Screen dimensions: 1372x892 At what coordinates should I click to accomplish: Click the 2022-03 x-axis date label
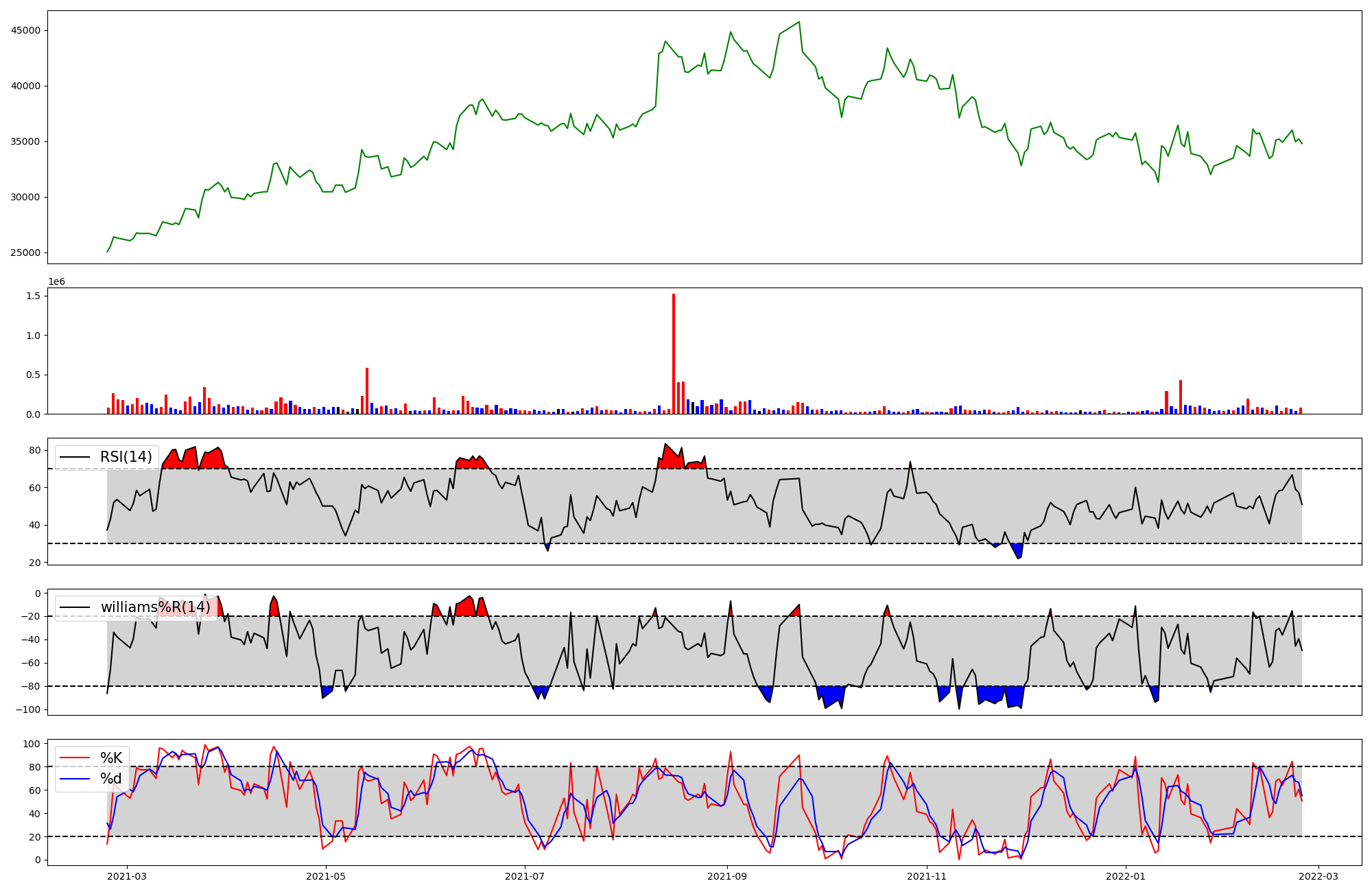1318,876
